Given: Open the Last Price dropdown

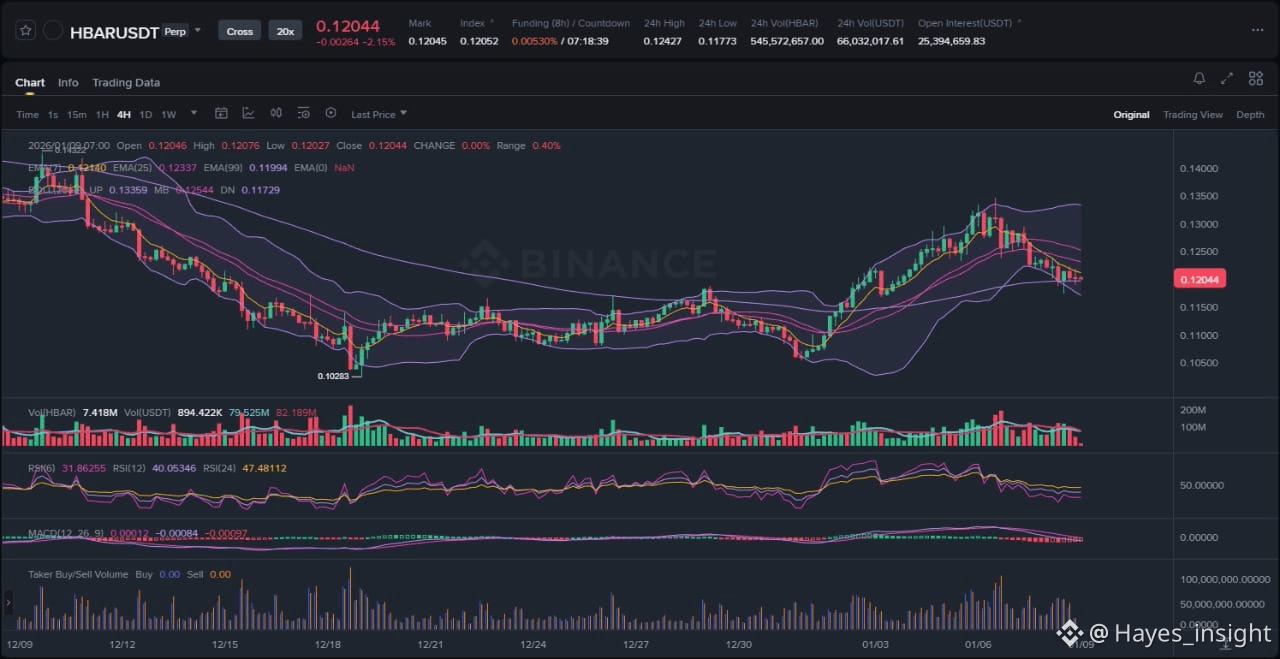Looking at the screenshot, I should [x=379, y=114].
